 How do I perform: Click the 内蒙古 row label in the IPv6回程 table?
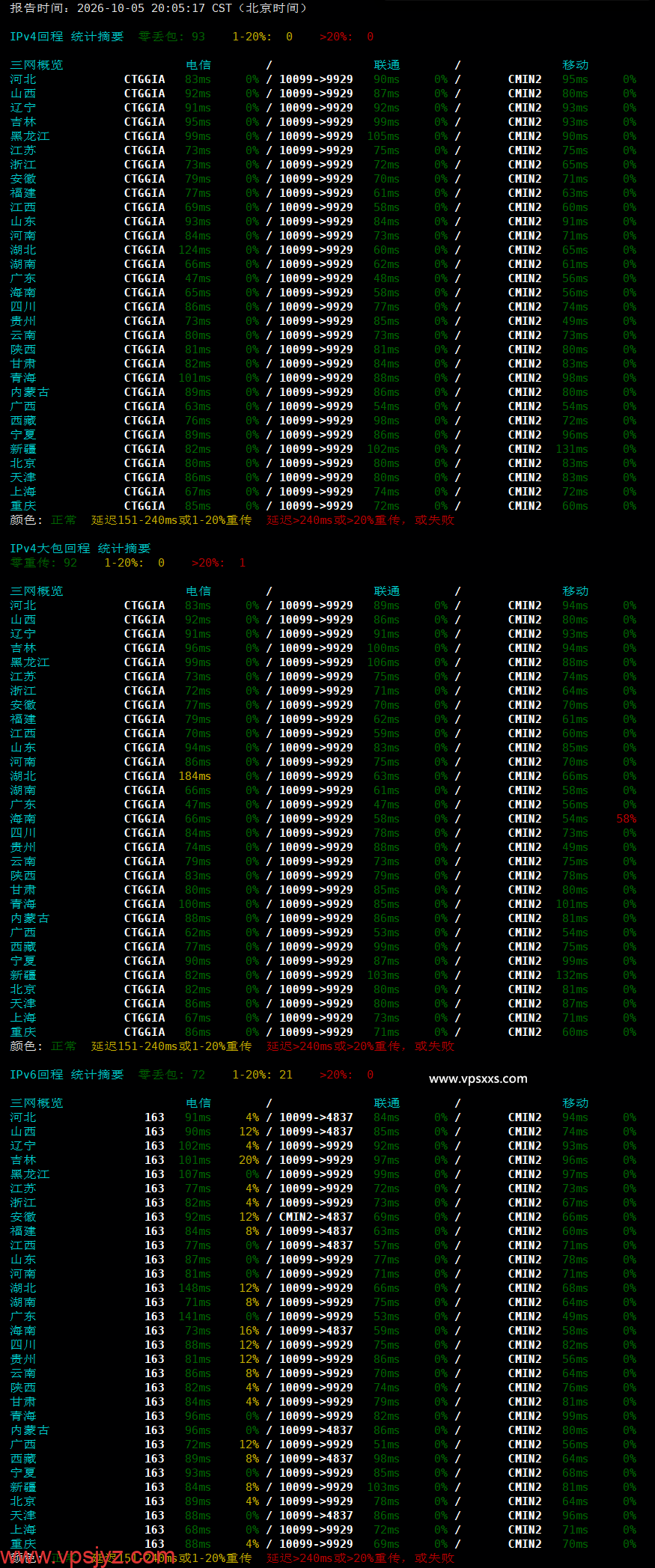[x=30, y=1430]
